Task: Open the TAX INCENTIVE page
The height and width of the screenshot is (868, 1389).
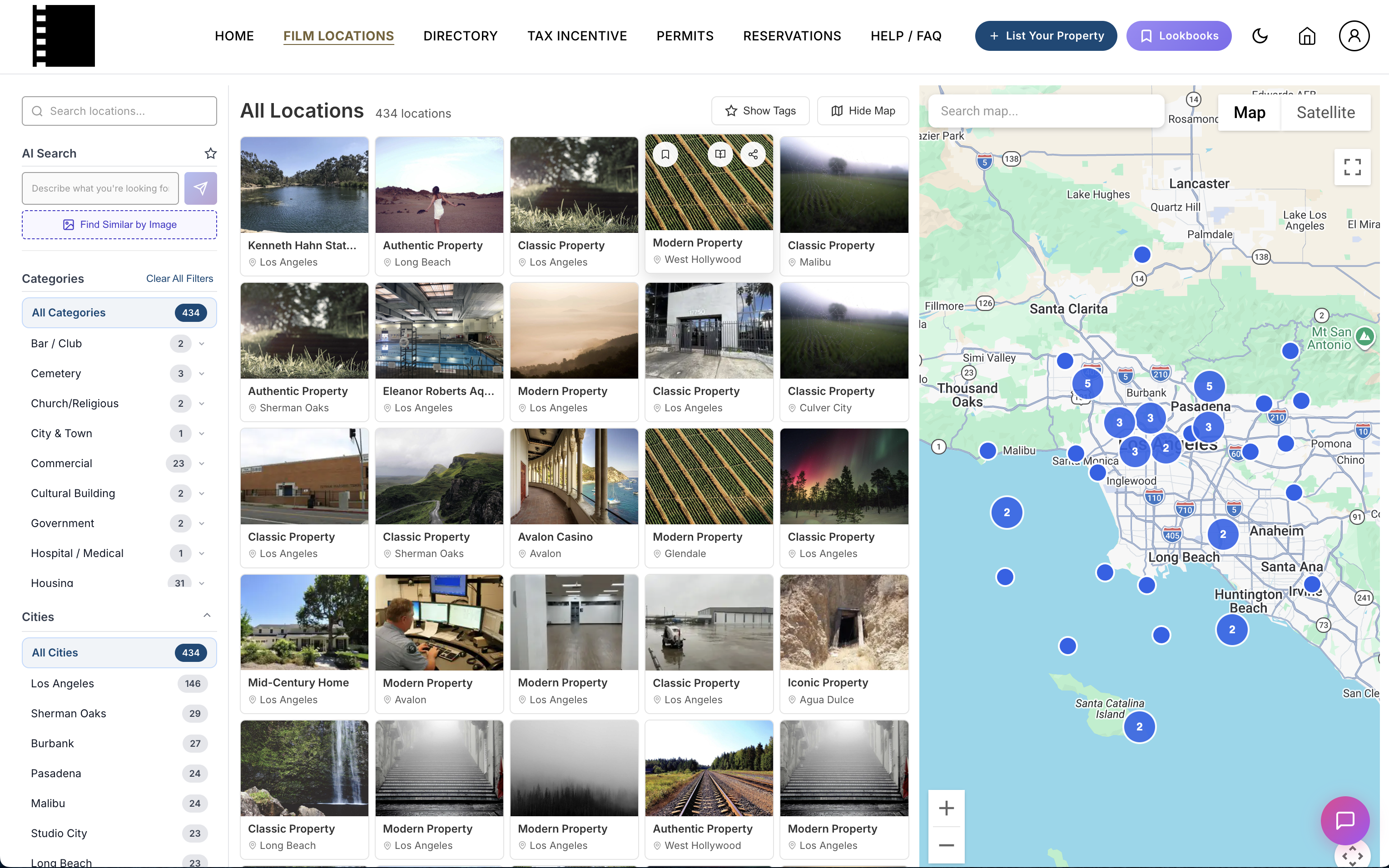Action: tap(577, 35)
